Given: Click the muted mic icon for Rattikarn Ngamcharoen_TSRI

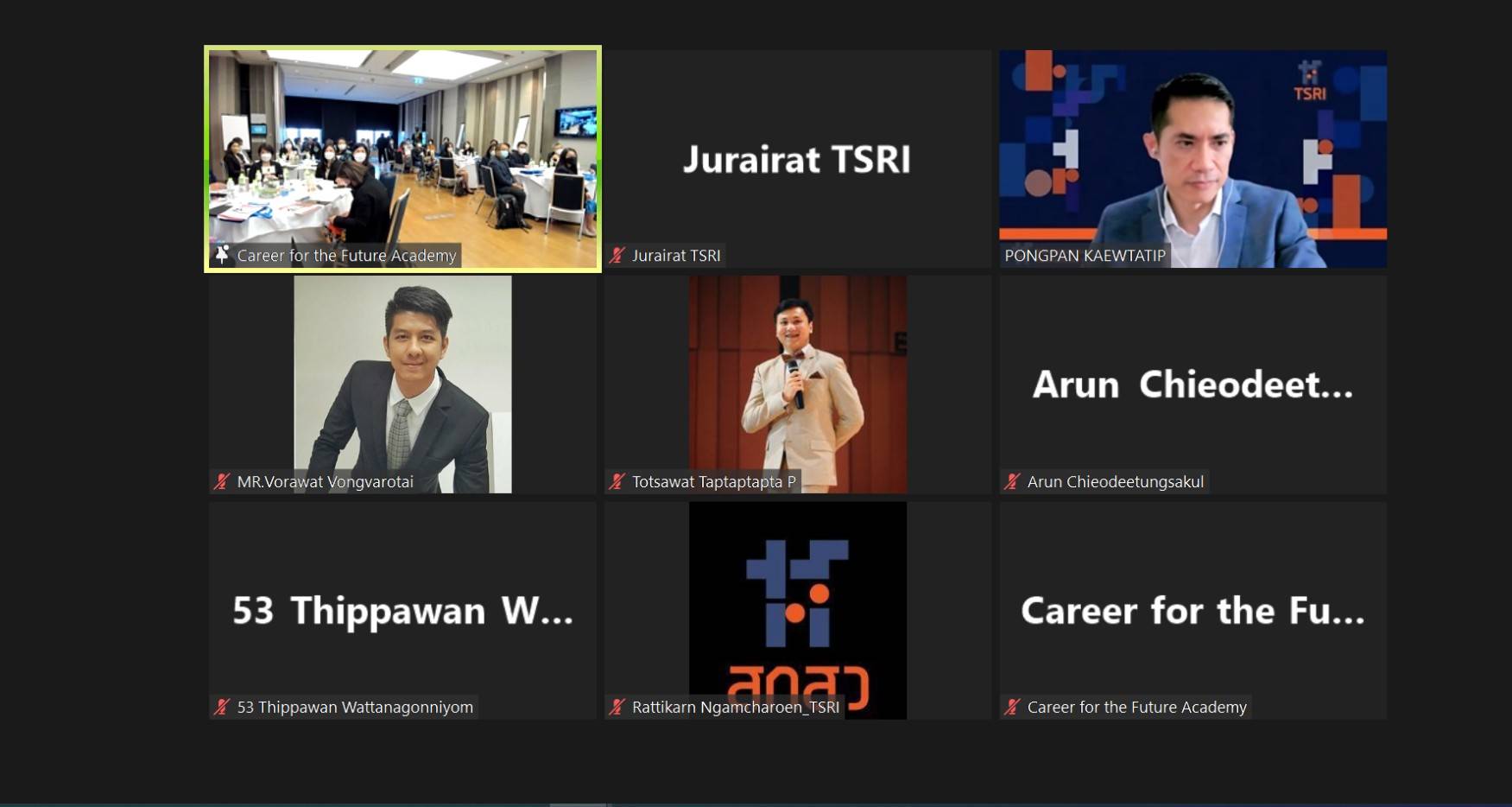Looking at the screenshot, I should [x=617, y=708].
